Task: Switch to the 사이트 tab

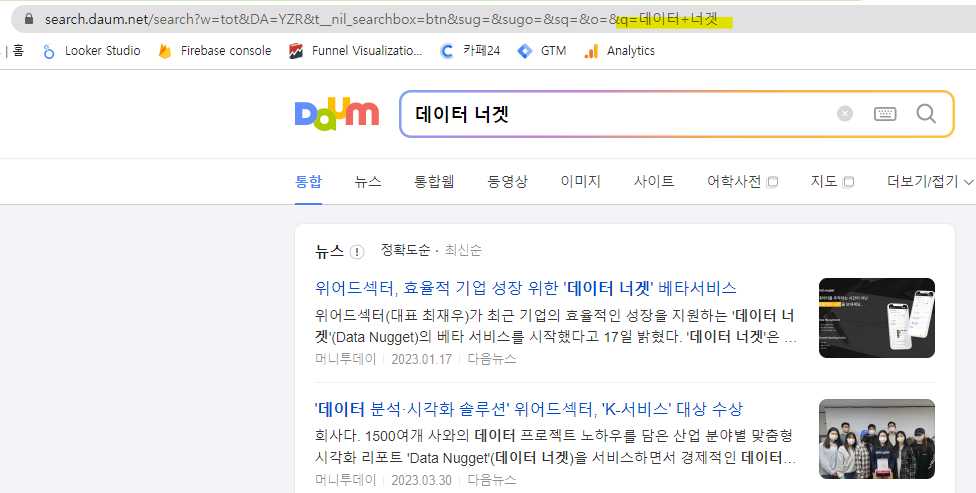Action: click(654, 181)
